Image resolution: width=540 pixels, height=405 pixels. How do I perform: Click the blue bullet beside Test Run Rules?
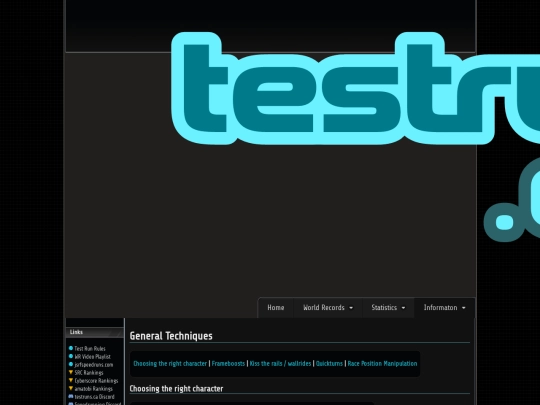click(x=71, y=348)
